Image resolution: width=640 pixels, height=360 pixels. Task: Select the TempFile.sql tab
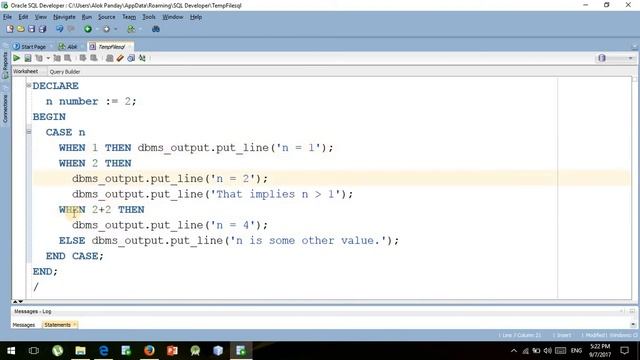point(109,47)
